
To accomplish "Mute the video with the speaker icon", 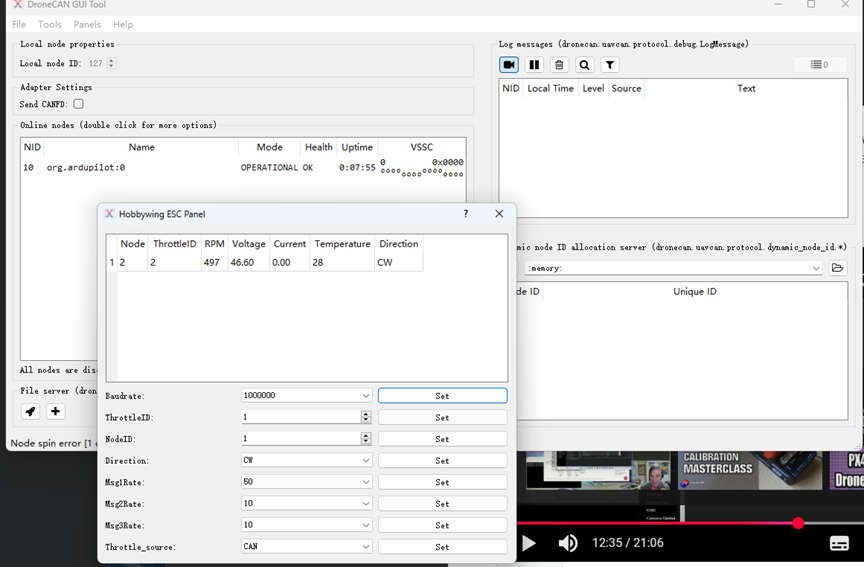I will click(x=568, y=543).
